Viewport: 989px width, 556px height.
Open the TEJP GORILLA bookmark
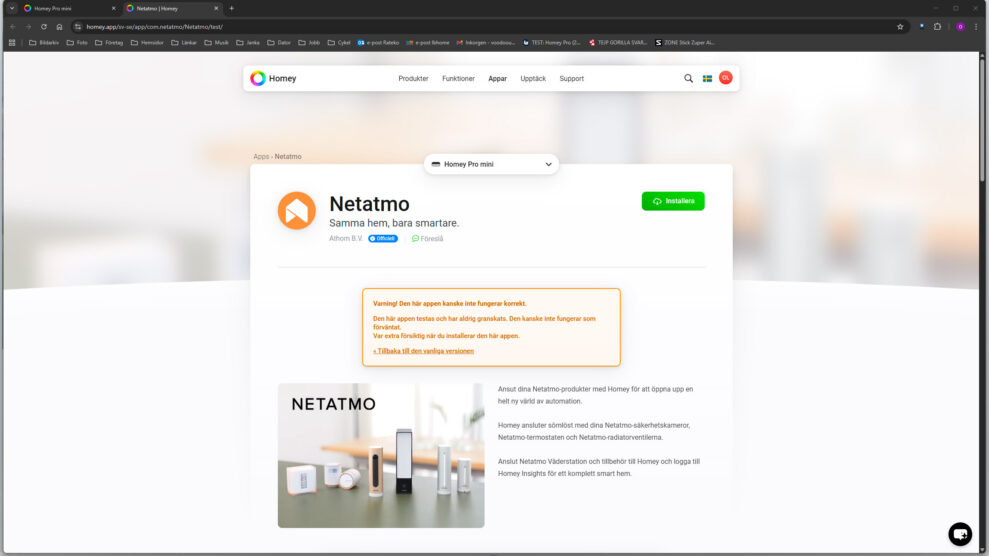click(617, 43)
